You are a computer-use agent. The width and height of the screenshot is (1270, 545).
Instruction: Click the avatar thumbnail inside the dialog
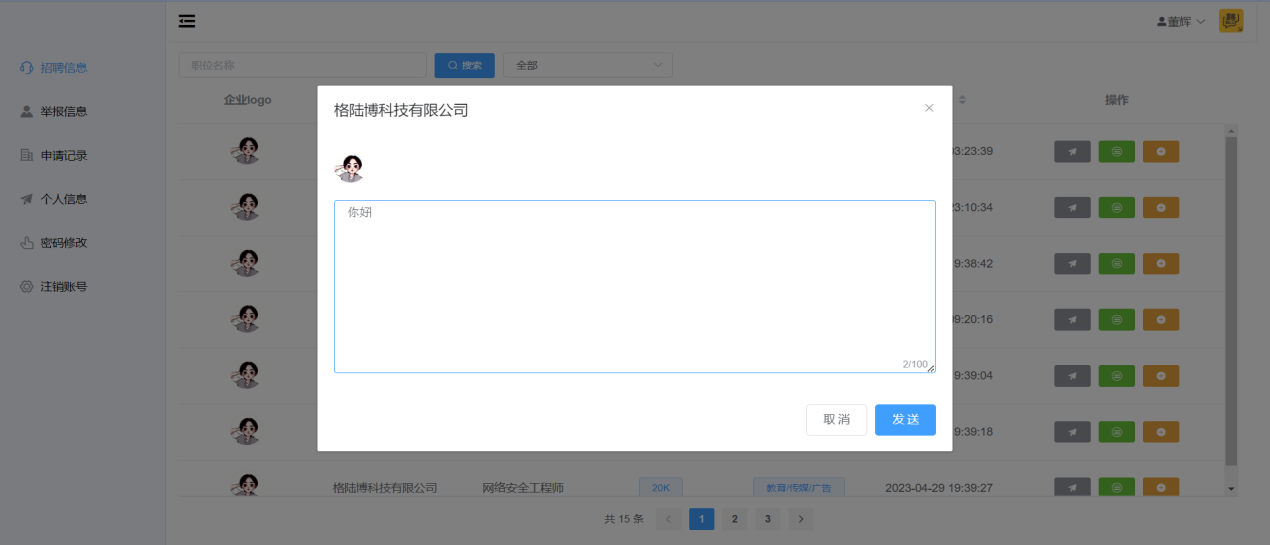pos(349,168)
